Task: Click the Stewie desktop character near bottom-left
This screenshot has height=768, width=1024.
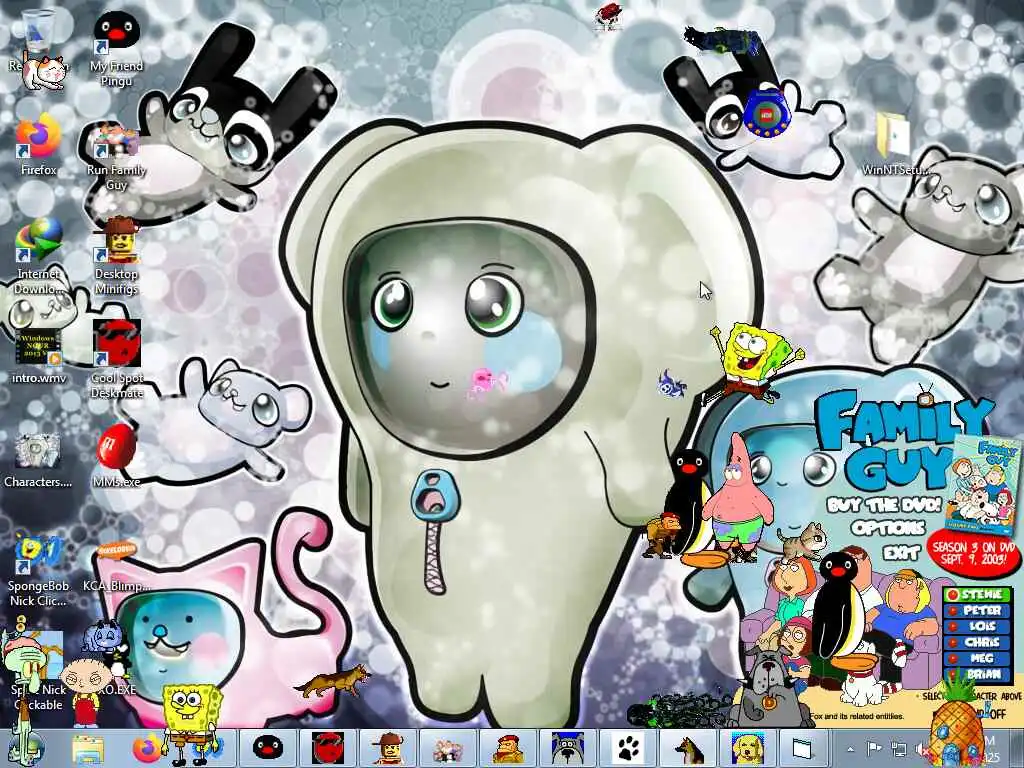Action: 84,692
